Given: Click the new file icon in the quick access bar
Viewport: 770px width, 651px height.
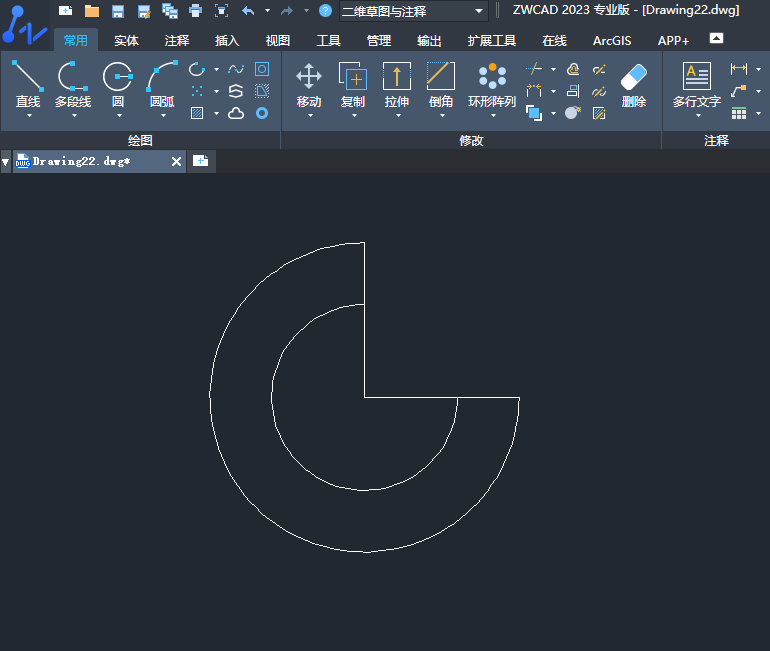Looking at the screenshot, I should click(x=65, y=10).
